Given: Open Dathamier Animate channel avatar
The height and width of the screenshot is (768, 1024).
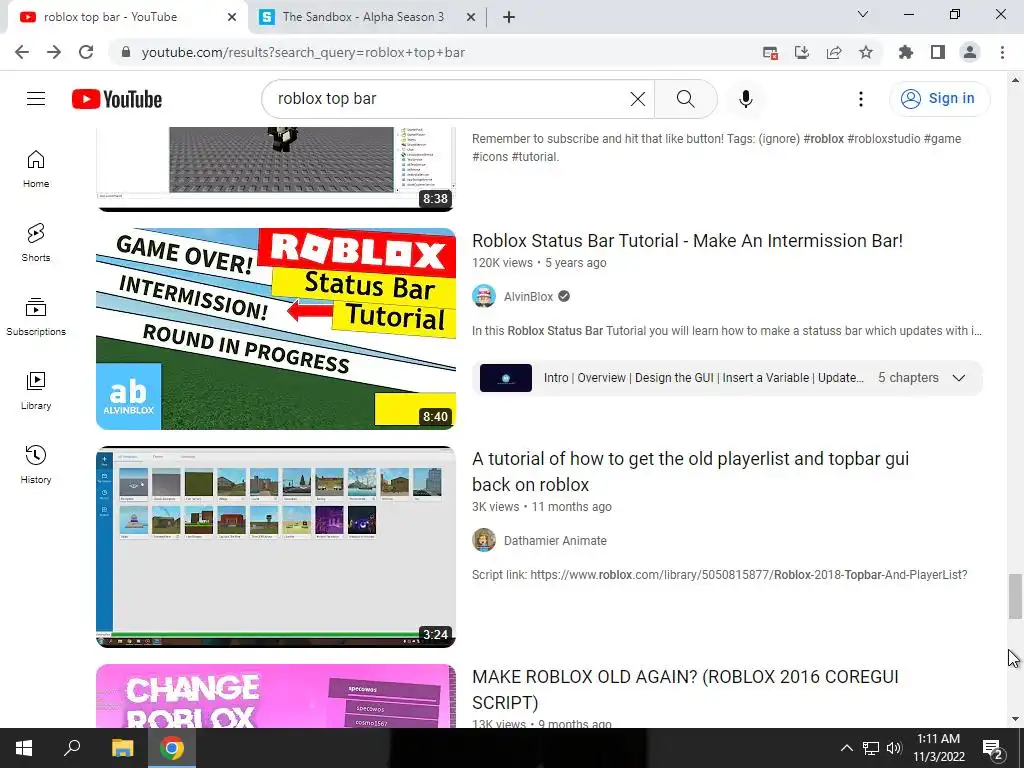Looking at the screenshot, I should [484, 540].
